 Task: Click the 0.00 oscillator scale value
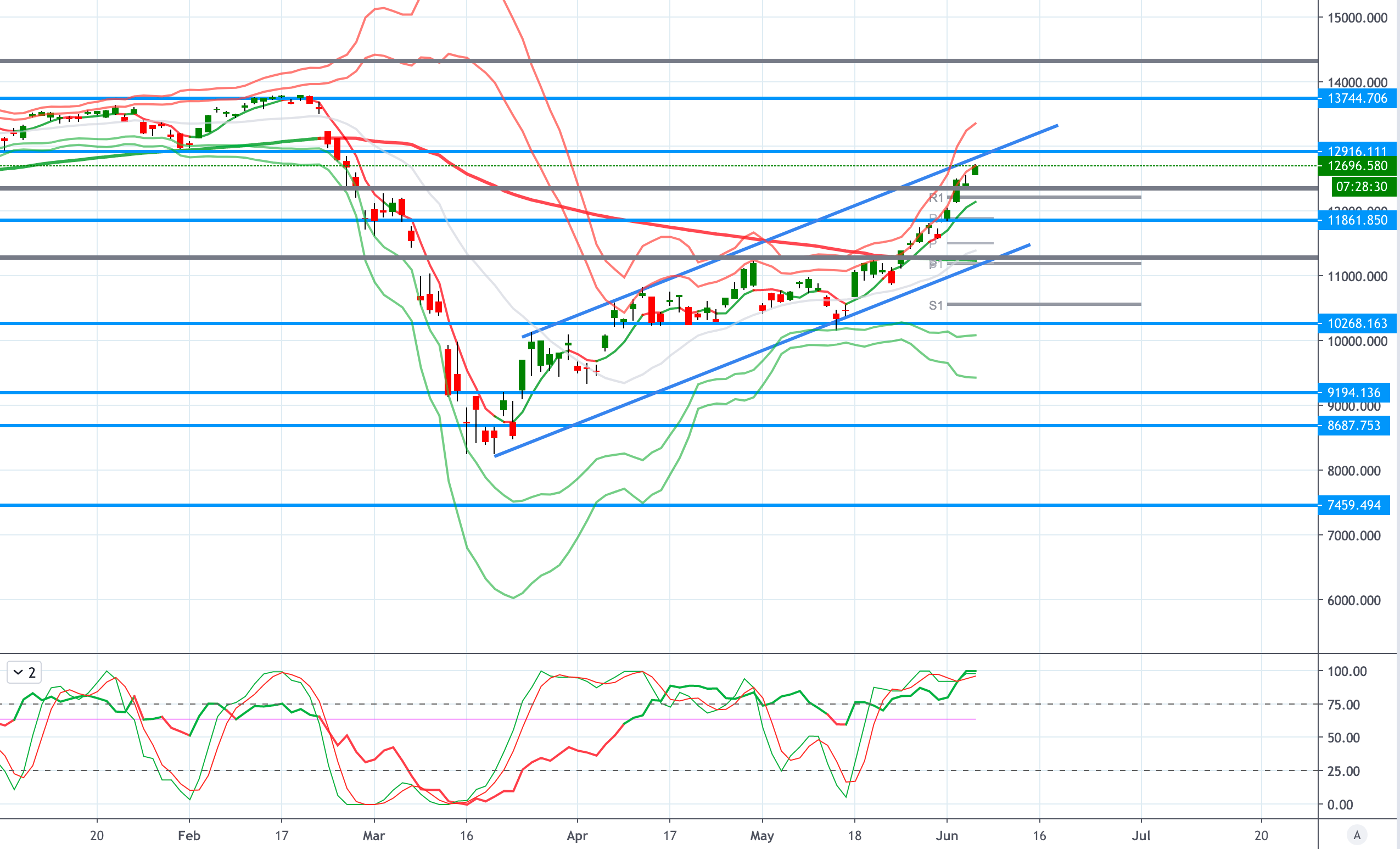tap(1340, 804)
